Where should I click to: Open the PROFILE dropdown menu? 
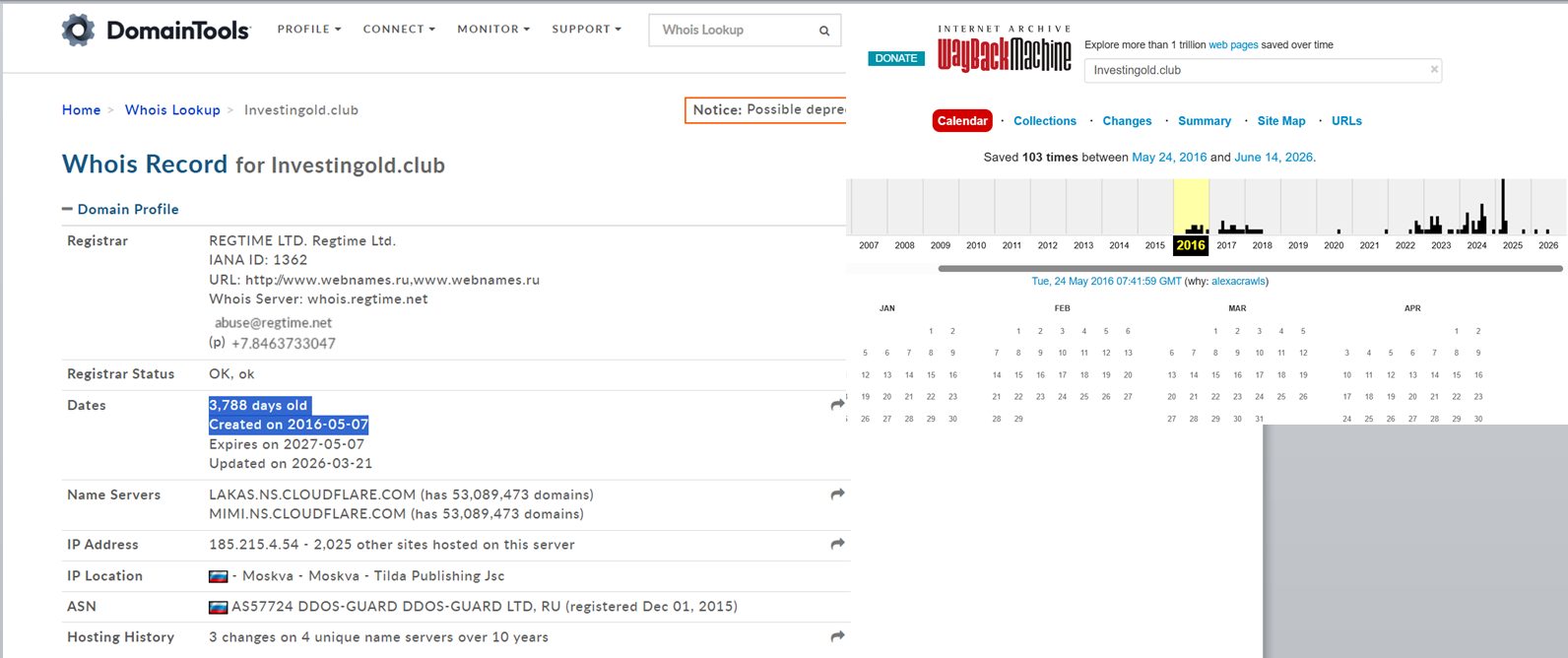tap(309, 30)
